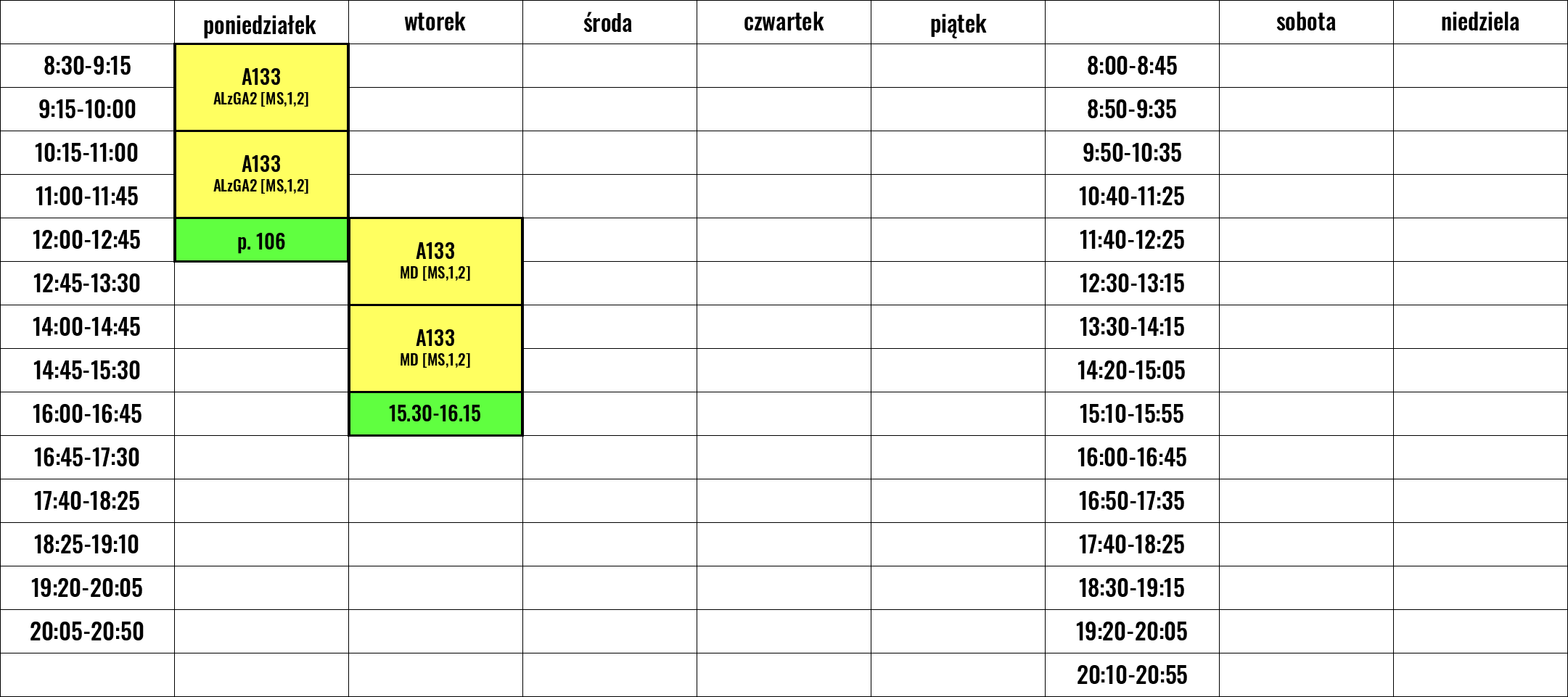Screen dimensions: 1568x697
Task: Select the 12:00-12:45 weekday time label
Action: pyautogui.click(x=87, y=240)
